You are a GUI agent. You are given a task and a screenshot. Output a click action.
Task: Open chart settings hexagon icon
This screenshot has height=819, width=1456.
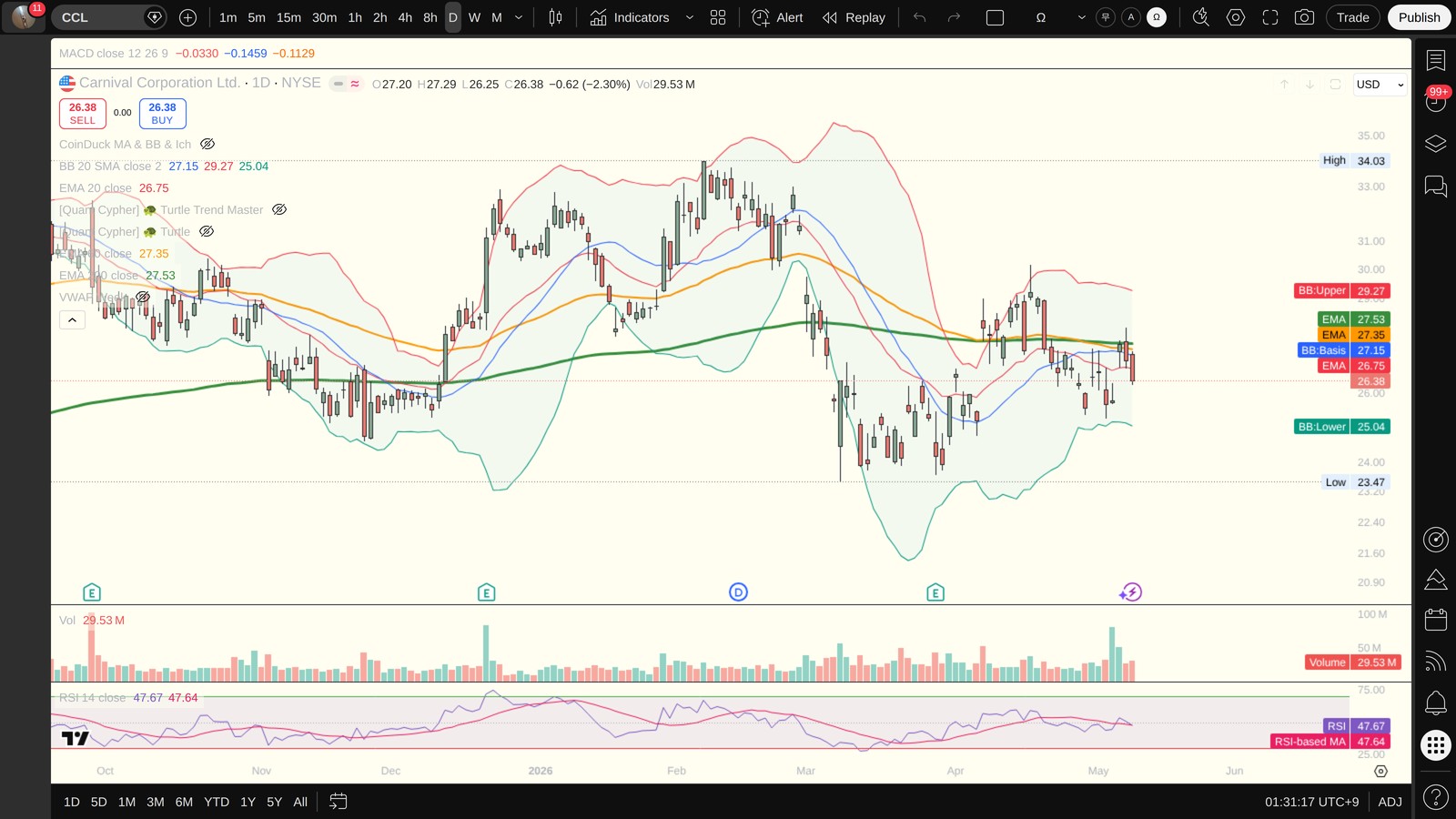tap(1236, 17)
